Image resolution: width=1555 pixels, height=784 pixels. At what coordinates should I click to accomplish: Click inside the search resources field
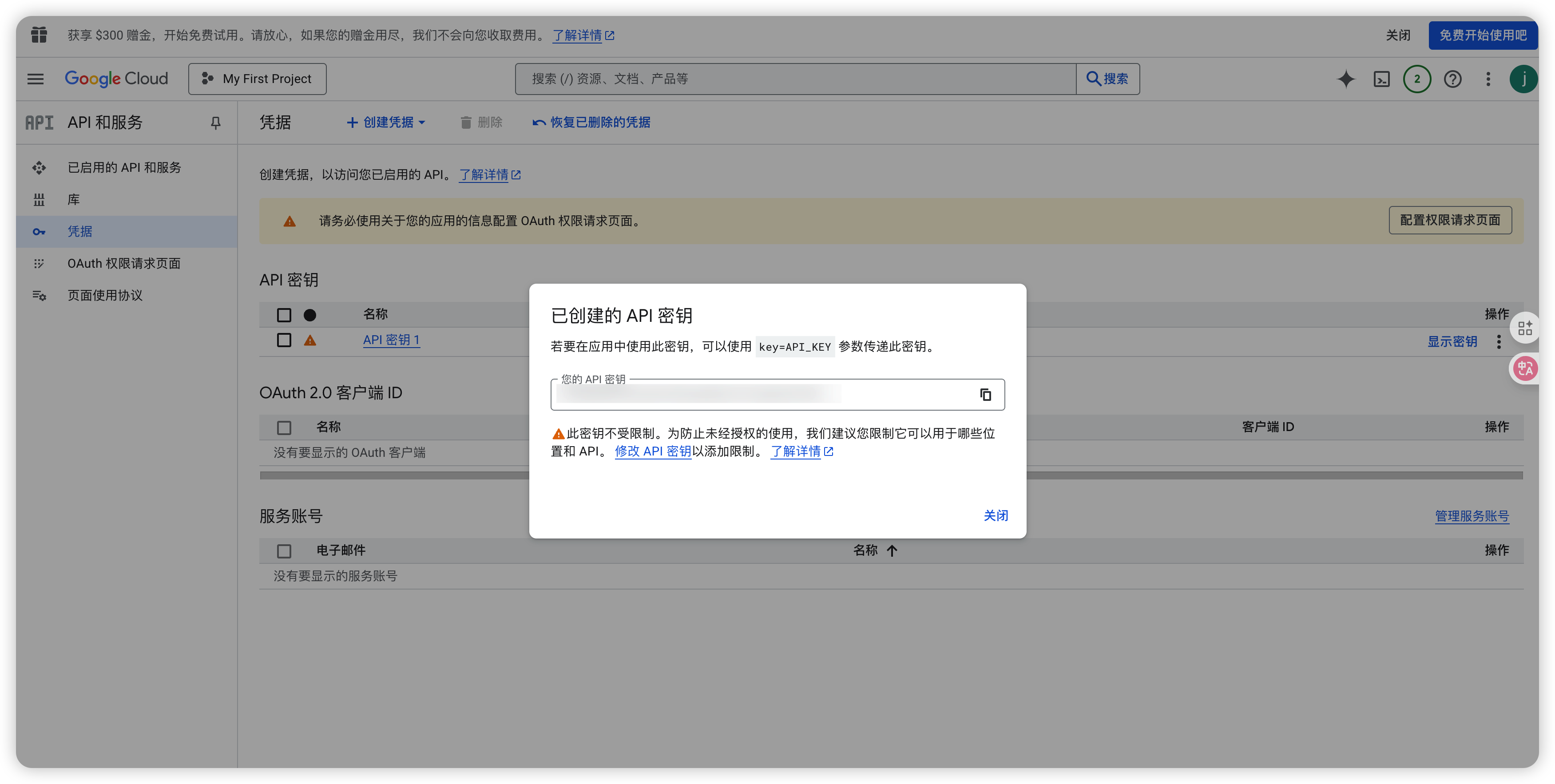(785, 79)
